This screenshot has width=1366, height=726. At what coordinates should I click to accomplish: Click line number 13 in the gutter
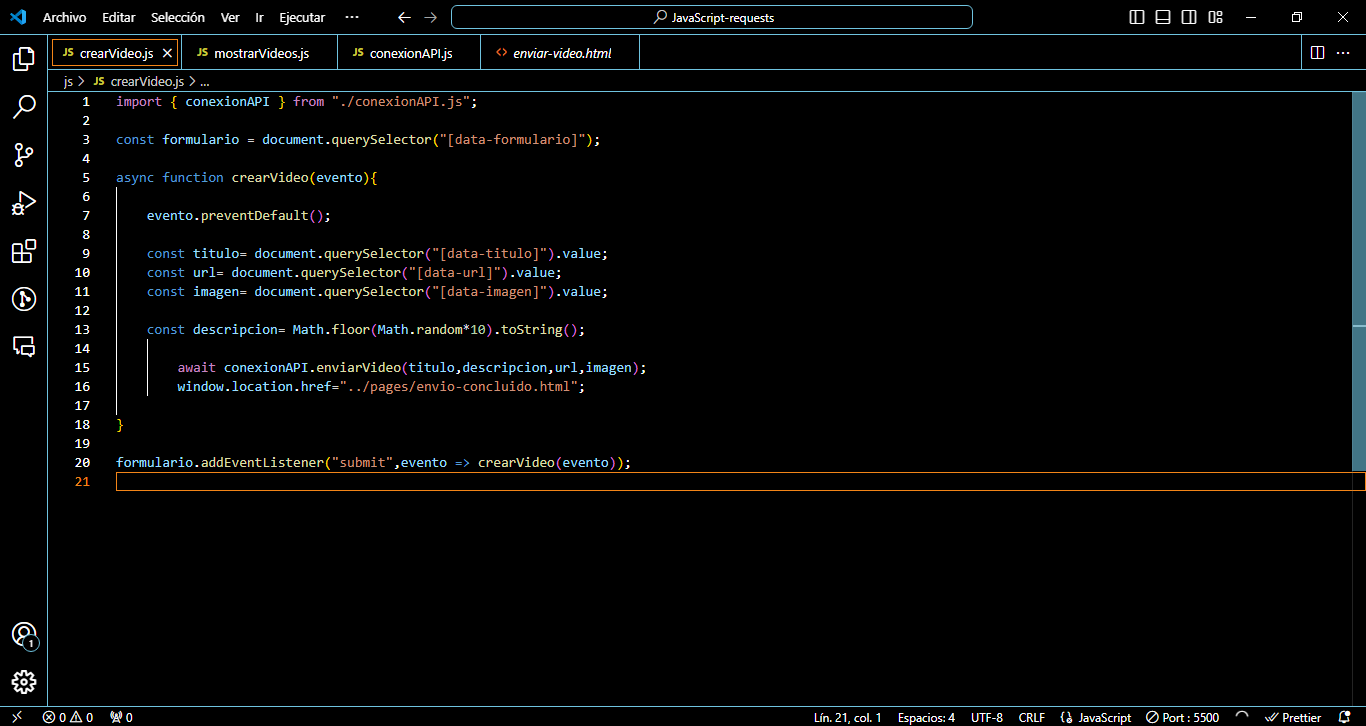coord(82,329)
